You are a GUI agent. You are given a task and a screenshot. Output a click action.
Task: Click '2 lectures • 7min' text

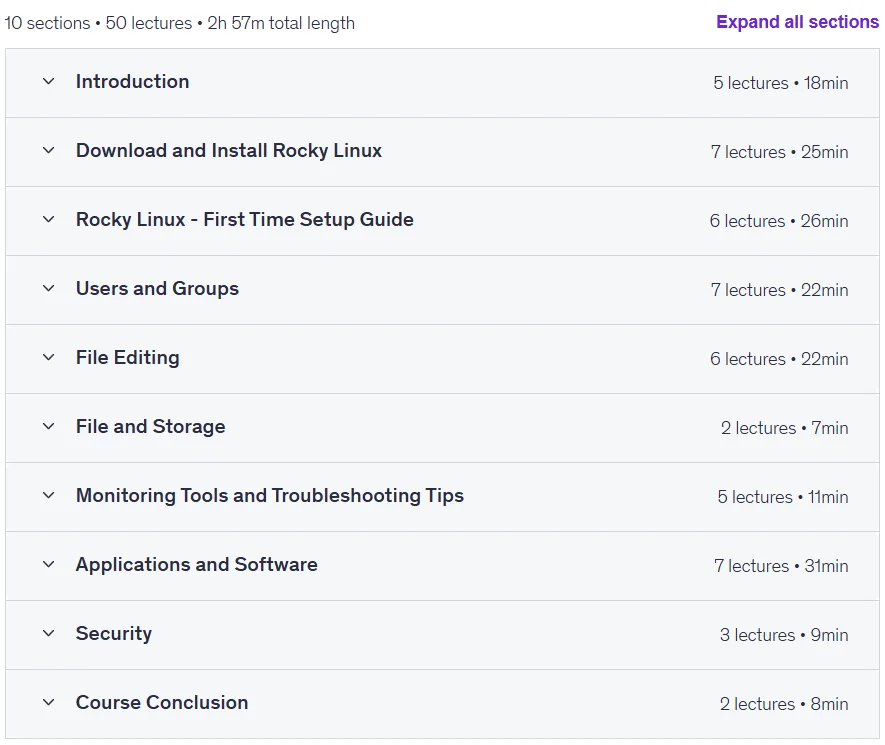click(785, 428)
